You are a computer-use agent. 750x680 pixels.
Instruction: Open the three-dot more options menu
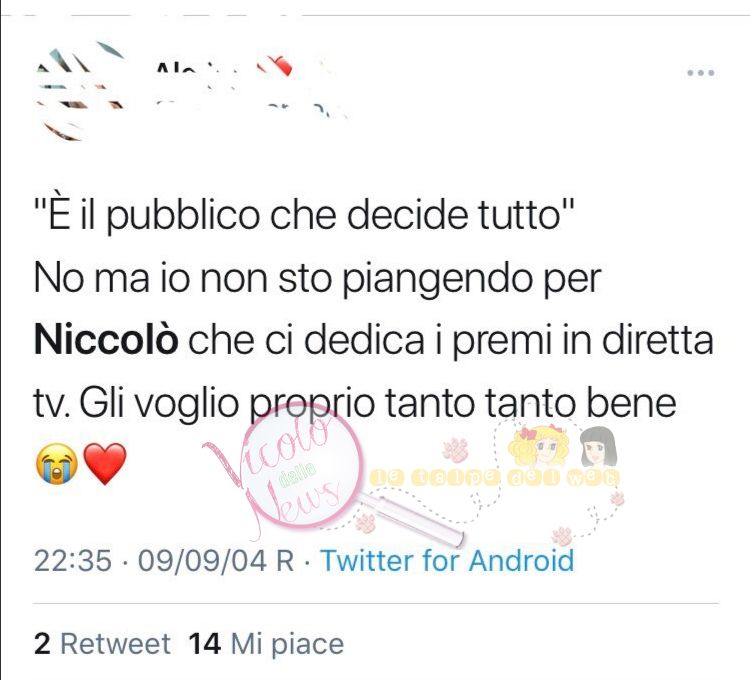click(x=701, y=73)
